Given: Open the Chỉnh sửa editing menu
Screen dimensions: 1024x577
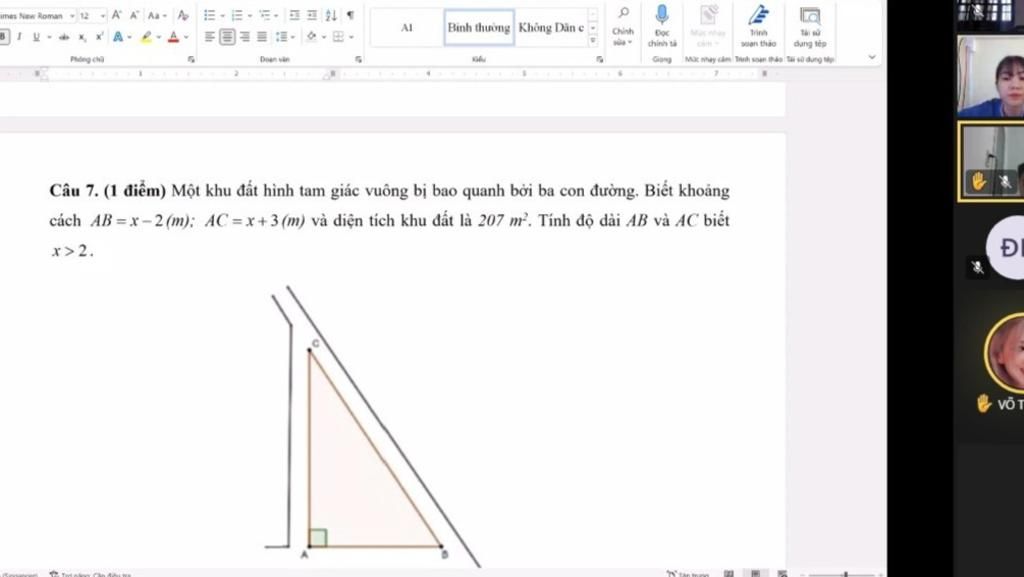Looking at the screenshot, I should [623, 27].
